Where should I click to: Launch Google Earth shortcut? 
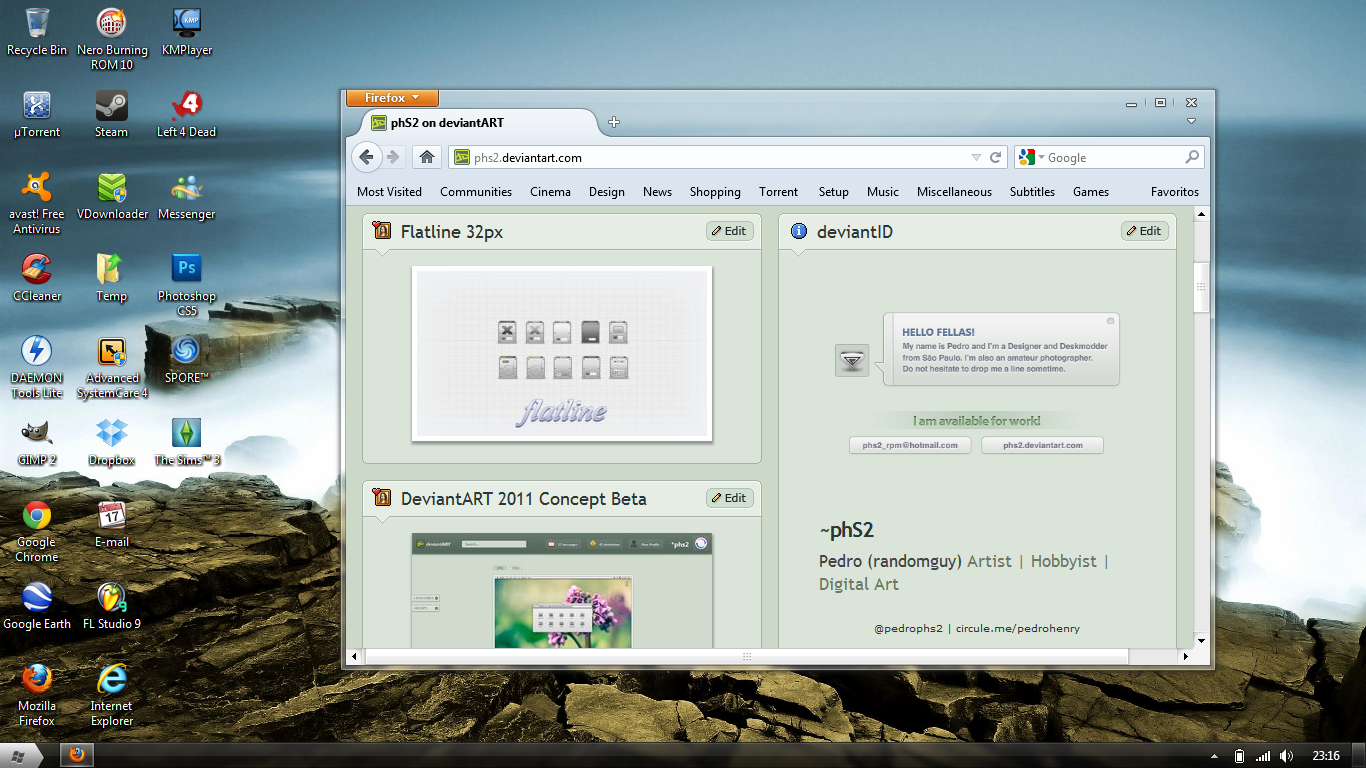[37, 606]
